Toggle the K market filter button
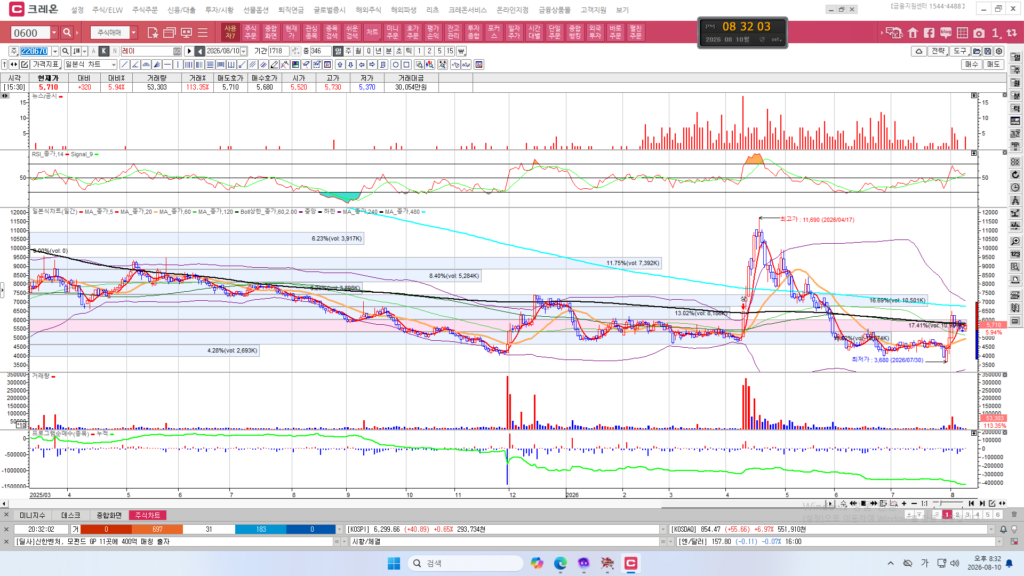 tap(104, 51)
